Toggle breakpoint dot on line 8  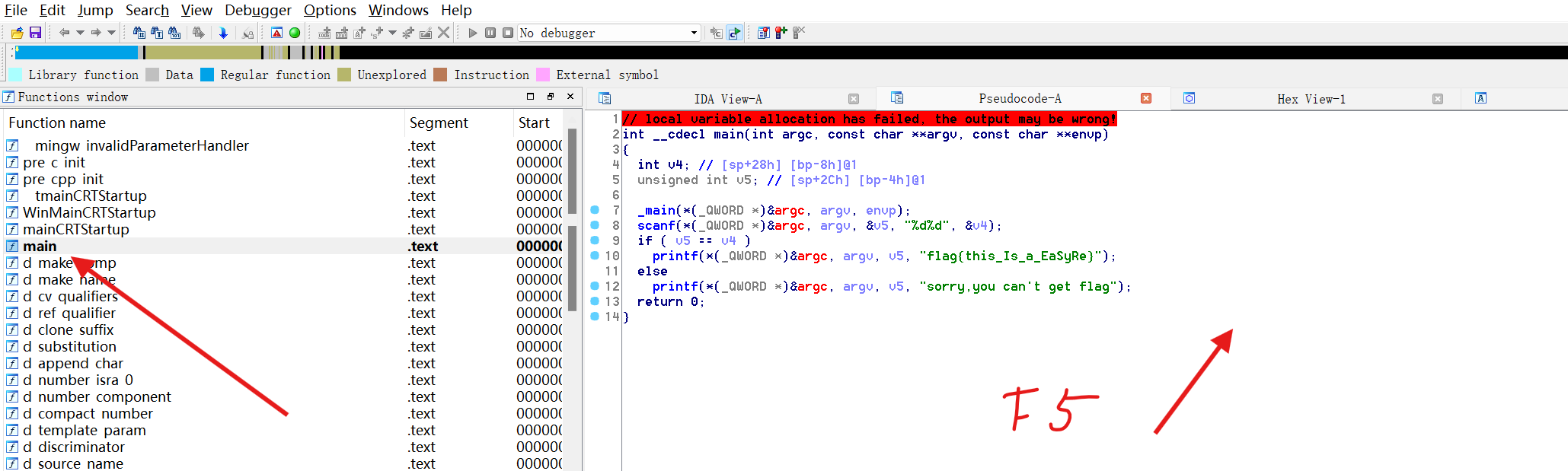click(595, 225)
